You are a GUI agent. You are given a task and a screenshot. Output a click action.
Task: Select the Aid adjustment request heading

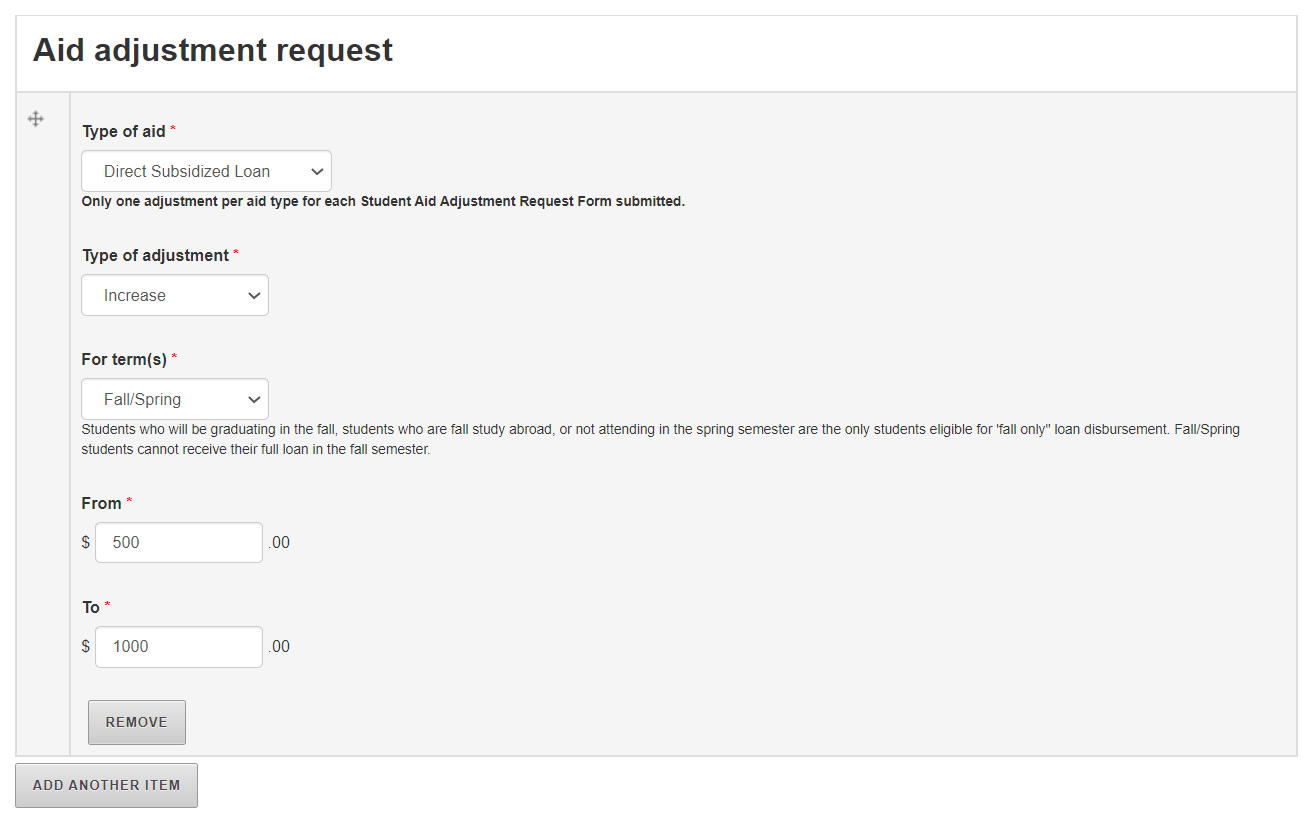(213, 50)
